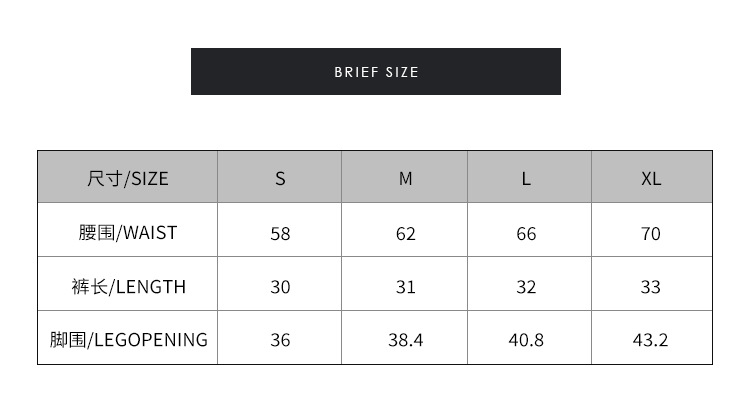Screen dimensions: 750x402
Task: Choose the L size column header
Action: (x=527, y=178)
